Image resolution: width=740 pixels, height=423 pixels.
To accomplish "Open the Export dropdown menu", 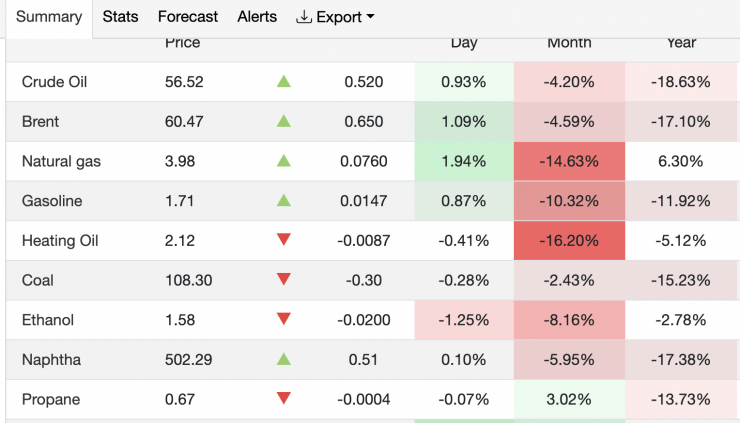I will (335, 17).
